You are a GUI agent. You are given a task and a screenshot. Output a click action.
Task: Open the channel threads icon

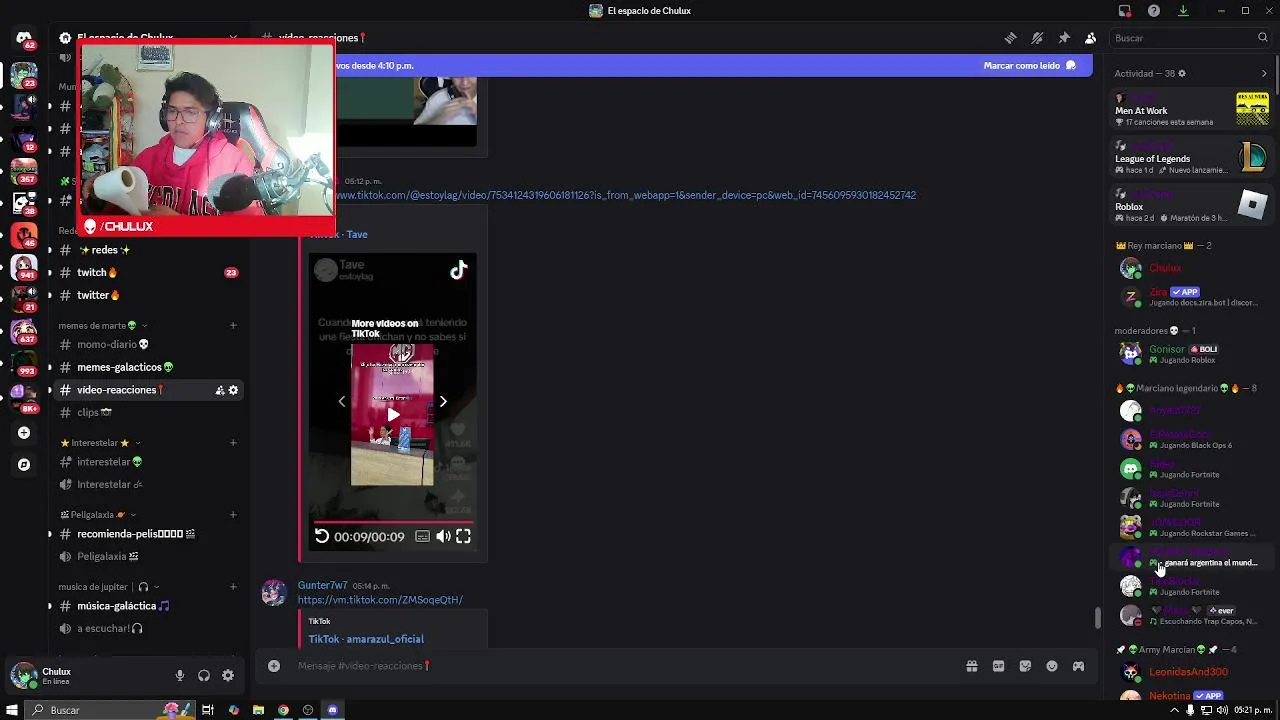click(x=1010, y=38)
